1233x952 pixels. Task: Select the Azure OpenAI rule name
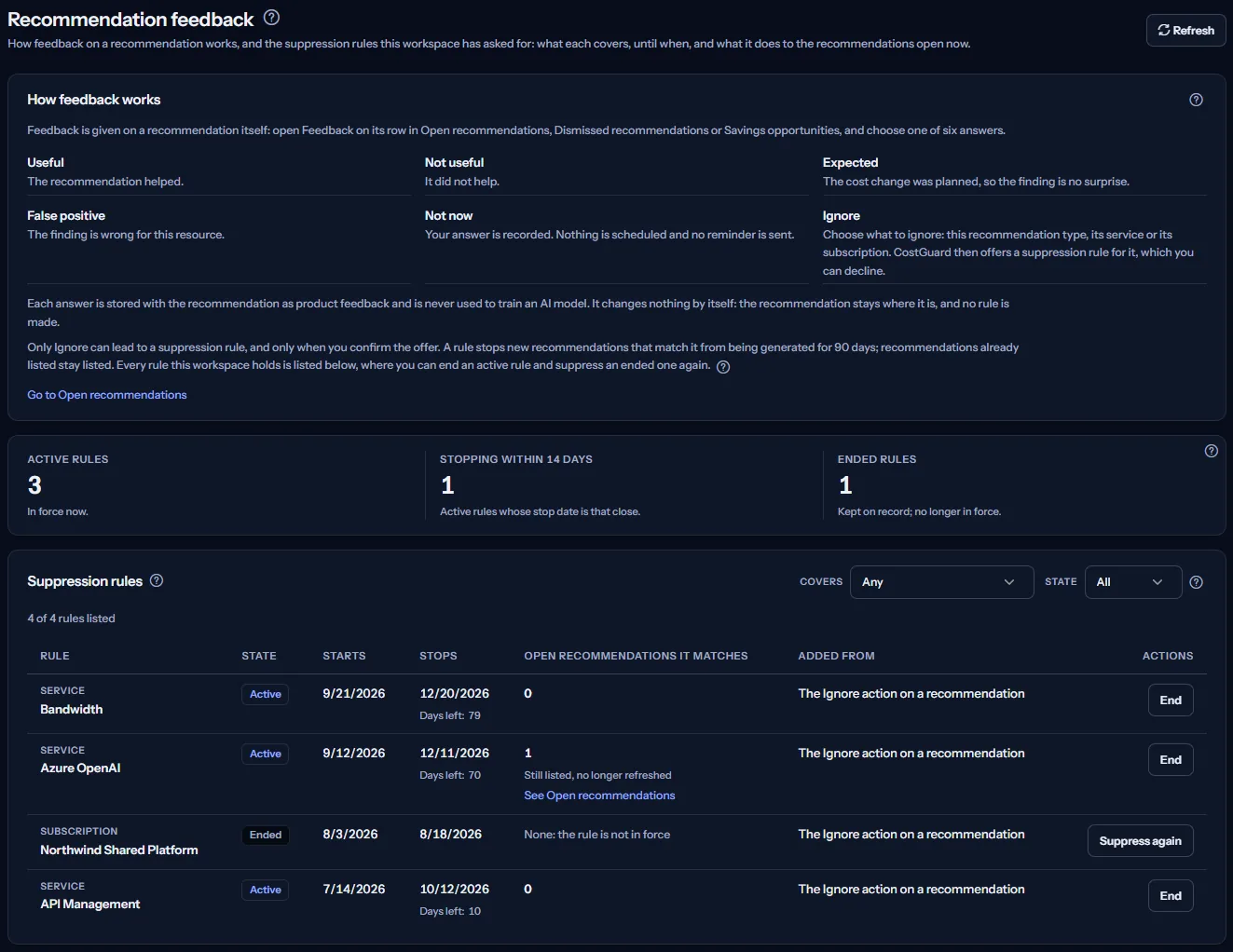[x=80, y=768]
